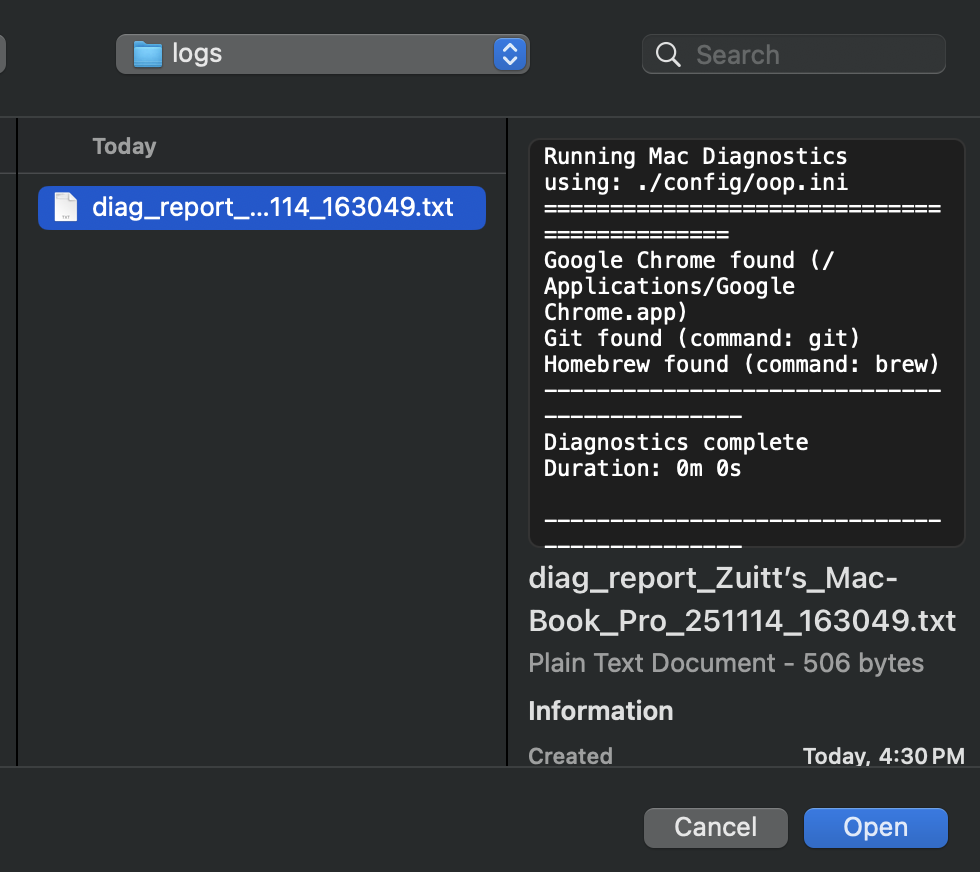Image resolution: width=980 pixels, height=872 pixels.
Task: Click the 'Homebrew found' line in the preview
Action: point(741,364)
